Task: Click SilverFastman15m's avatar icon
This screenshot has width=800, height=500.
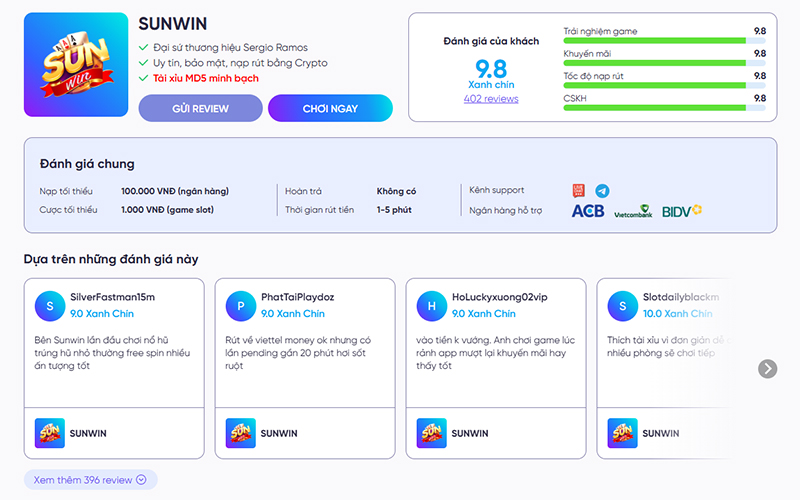Action: 50,306
